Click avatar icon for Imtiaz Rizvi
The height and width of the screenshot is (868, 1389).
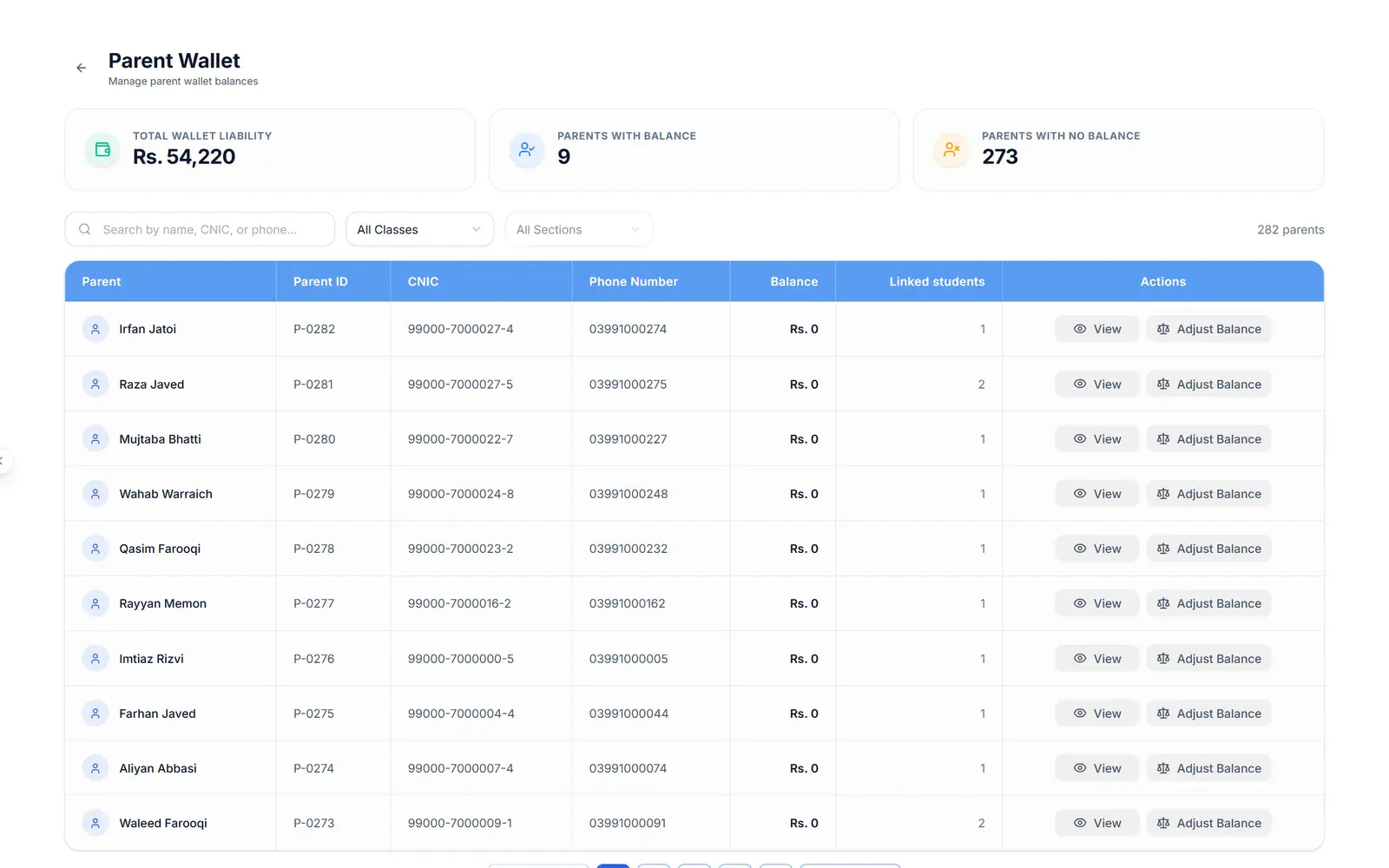(x=95, y=659)
